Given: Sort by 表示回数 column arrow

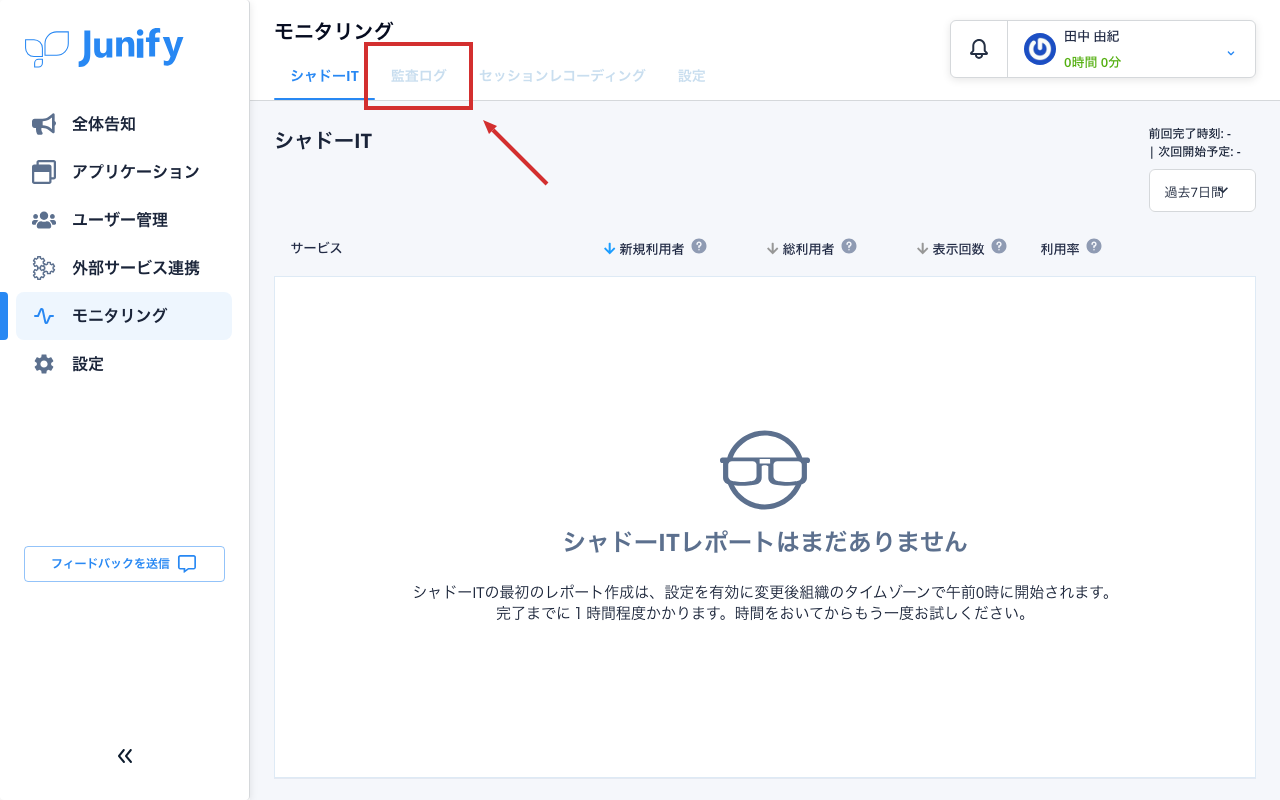Looking at the screenshot, I should click(922, 248).
